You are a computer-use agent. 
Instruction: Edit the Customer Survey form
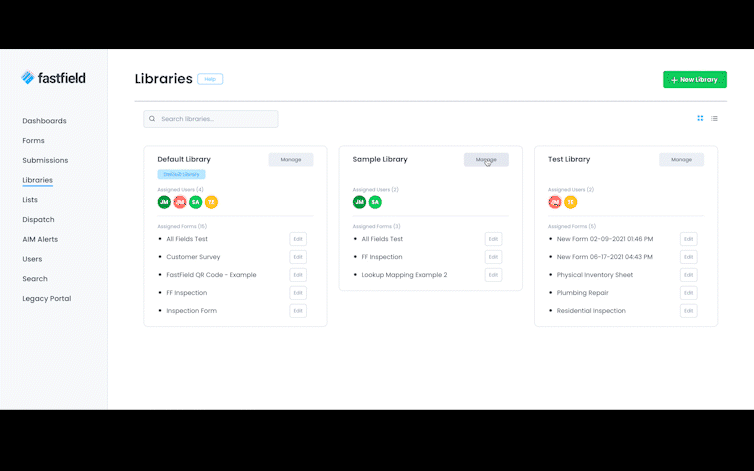click(x=298, y=257)
